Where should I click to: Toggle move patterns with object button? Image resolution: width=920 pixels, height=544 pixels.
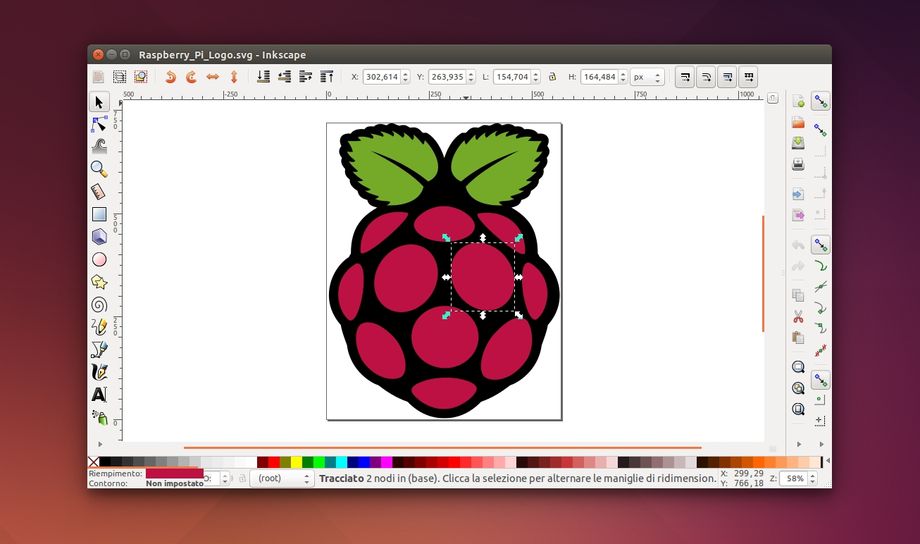pyautogui.click(x=749, y=76)
